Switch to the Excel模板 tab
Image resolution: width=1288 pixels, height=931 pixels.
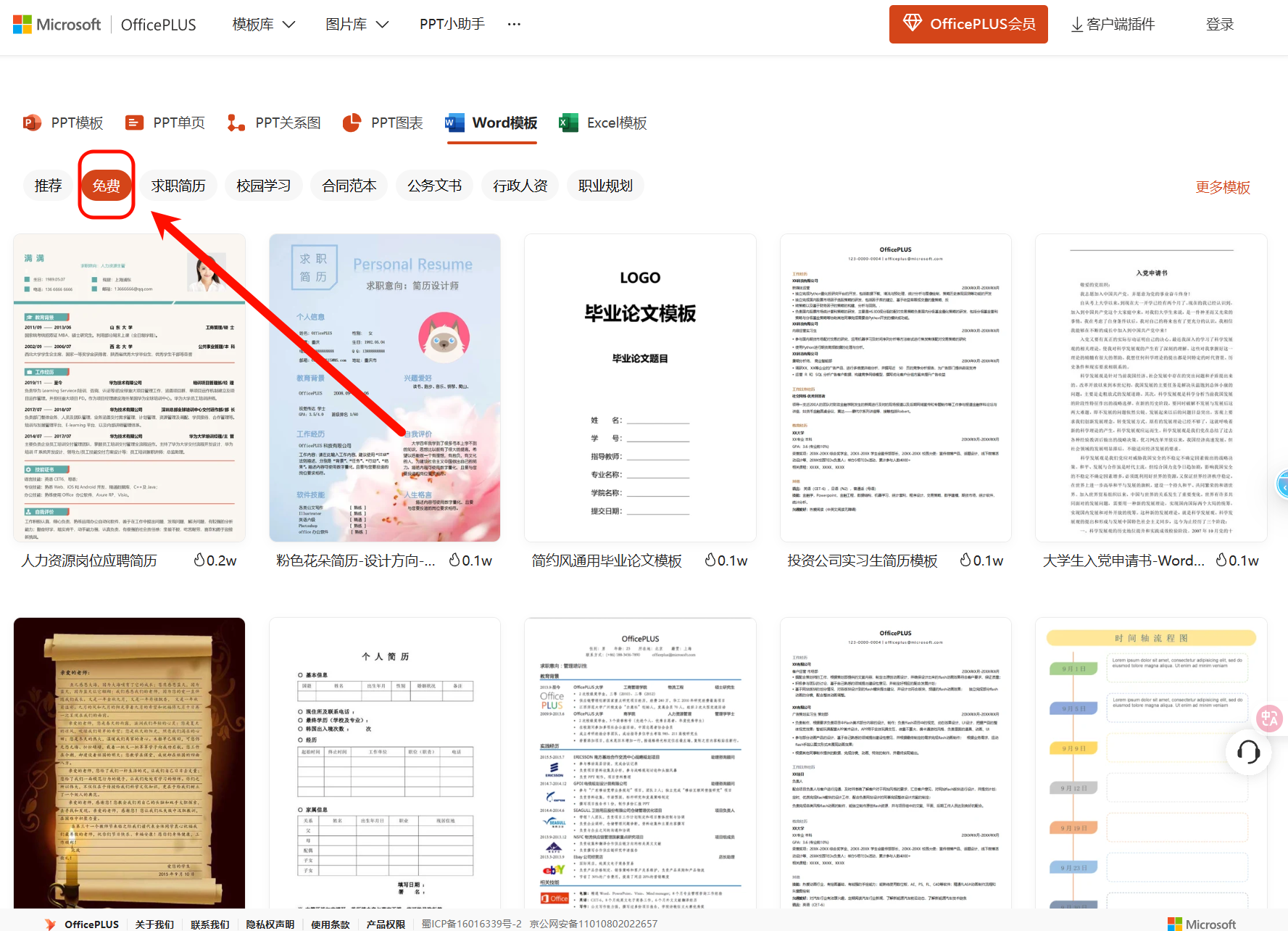[602, 123]
